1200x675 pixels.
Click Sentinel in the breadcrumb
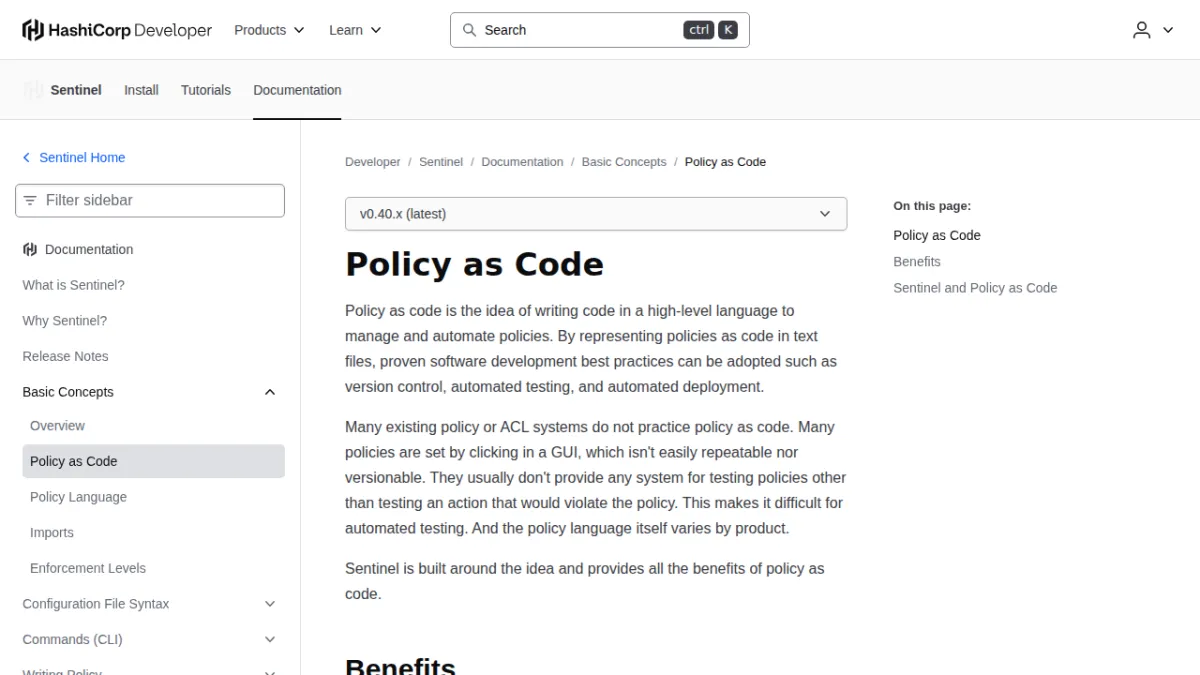(x=441, y=162)
